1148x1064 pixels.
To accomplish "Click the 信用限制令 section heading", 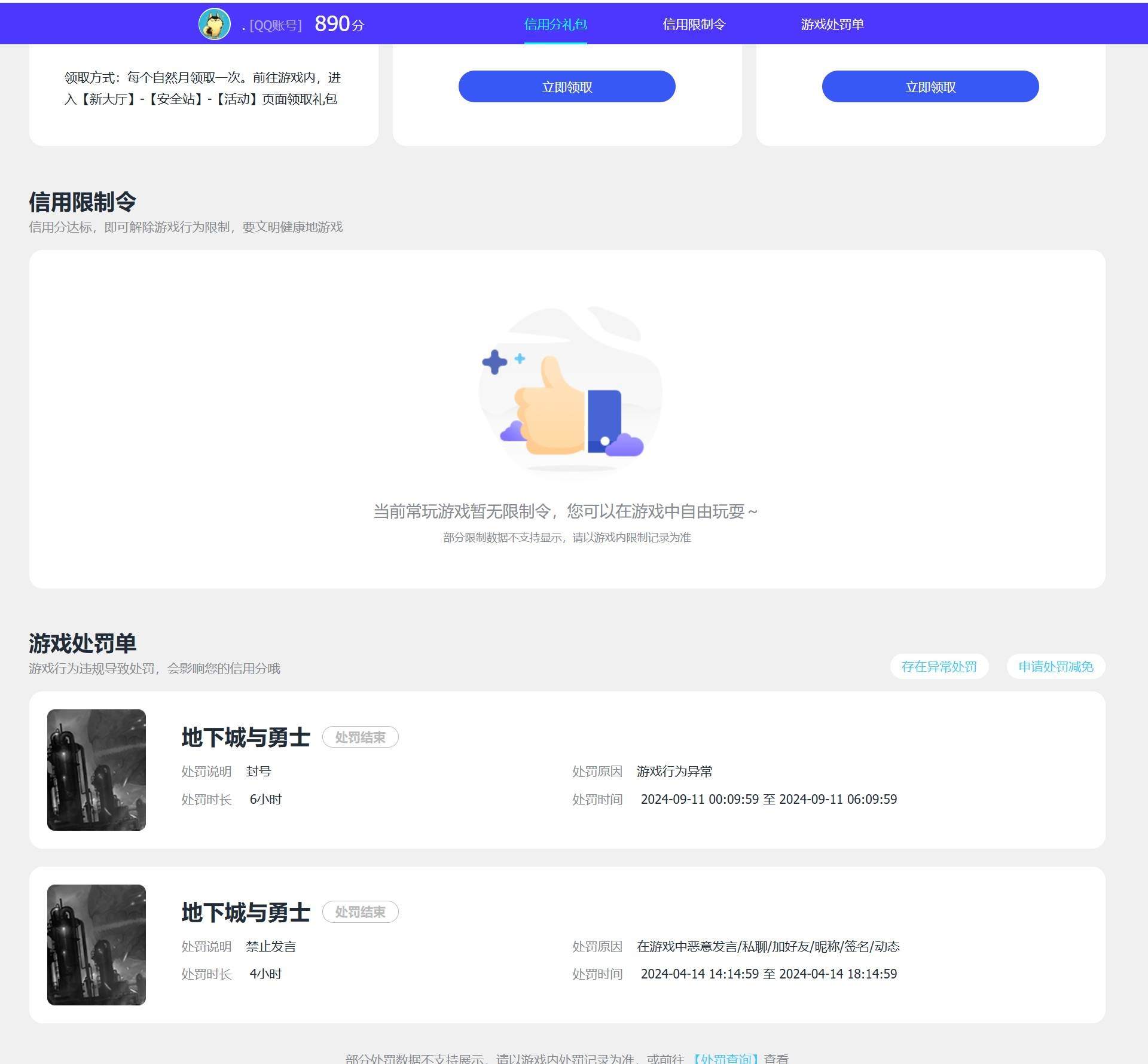I will [83, 202].
